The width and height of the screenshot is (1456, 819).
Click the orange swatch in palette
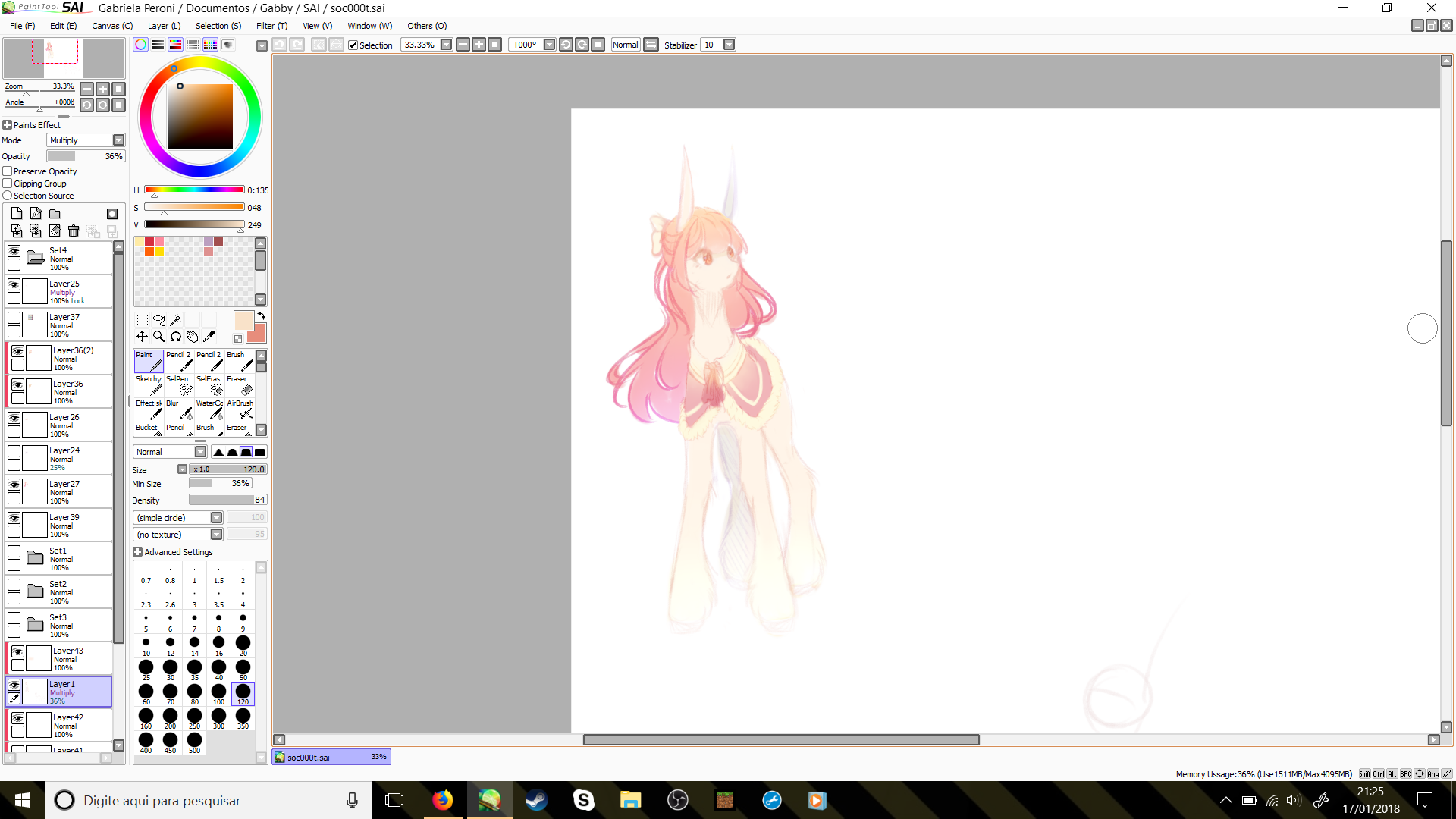click(149, 251)
